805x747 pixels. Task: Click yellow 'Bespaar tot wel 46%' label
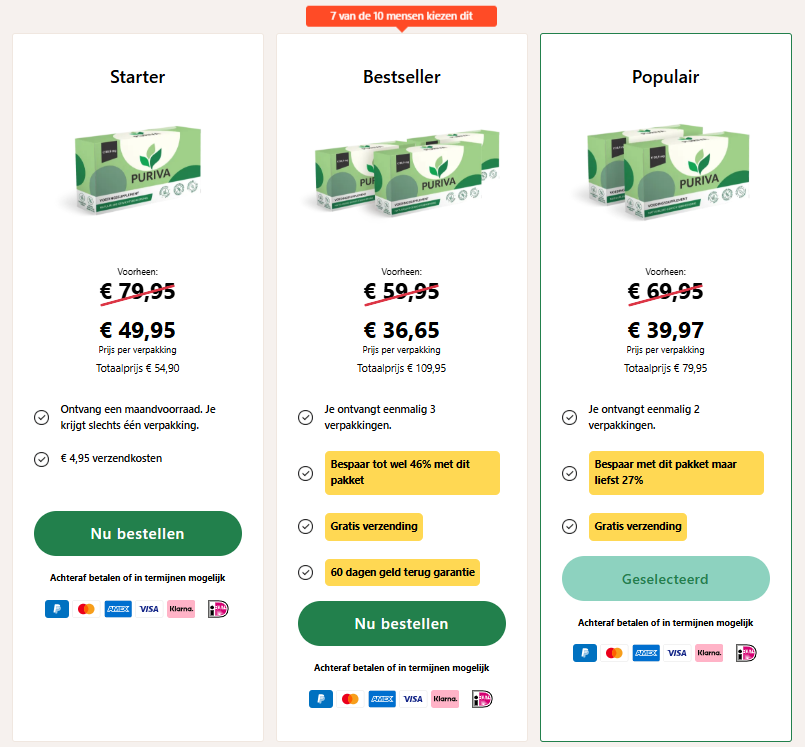[x=412, y=472]
